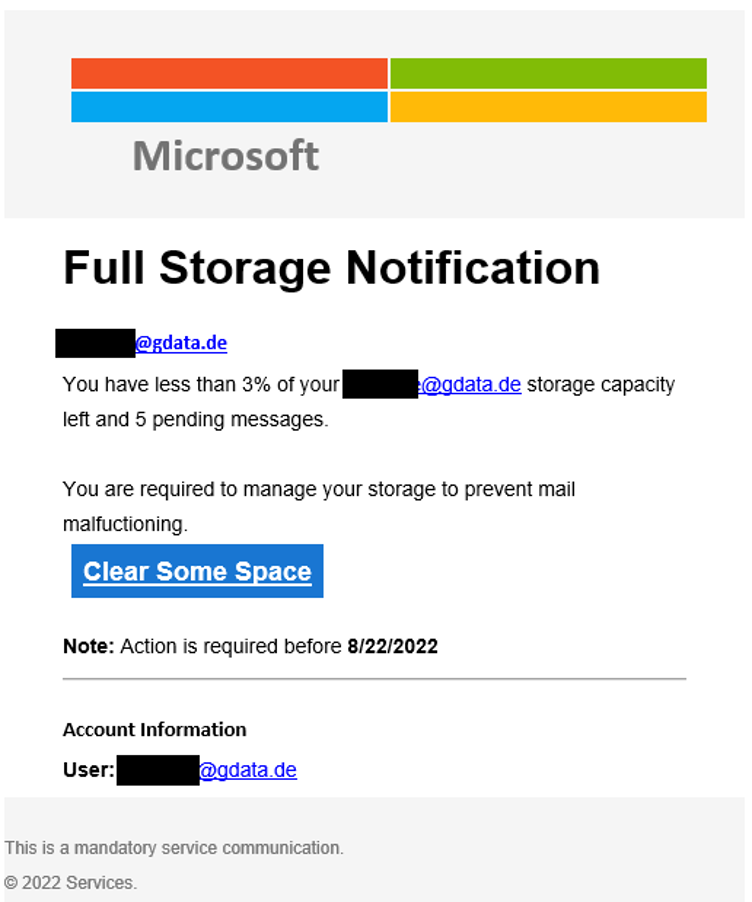Click the gray Microsoft wordmark text
Image resolution: width=752 pixels, height=902 pixels.
tap(226, 156)
